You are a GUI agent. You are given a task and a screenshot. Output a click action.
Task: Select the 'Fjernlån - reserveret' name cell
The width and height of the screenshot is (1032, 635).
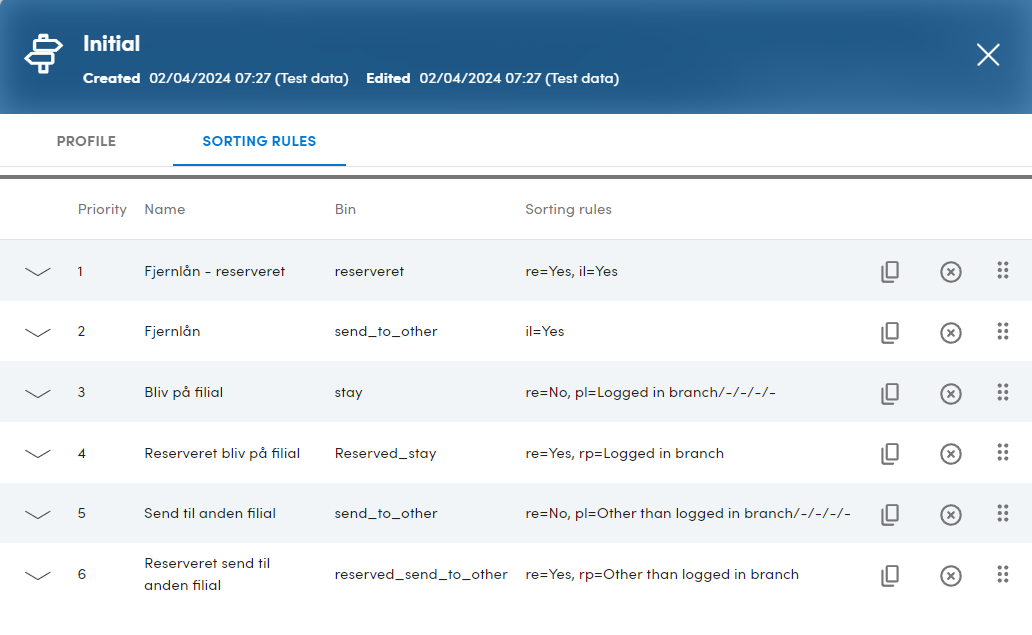pyautogui.click(x=215, y=271)
